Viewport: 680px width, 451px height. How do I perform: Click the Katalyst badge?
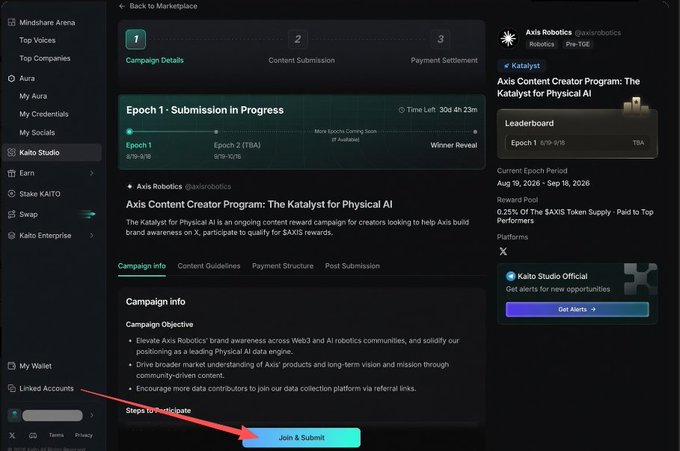point(522,66)
